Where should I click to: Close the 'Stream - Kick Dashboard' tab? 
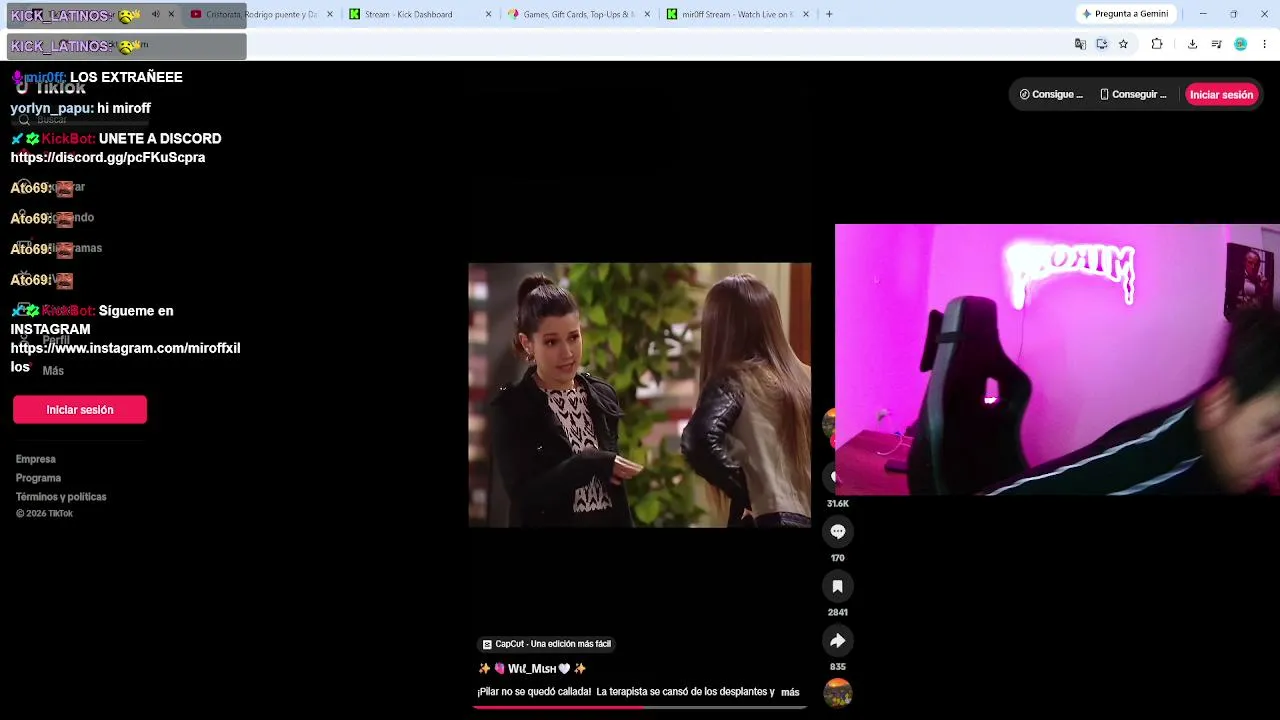coord(488,14)
